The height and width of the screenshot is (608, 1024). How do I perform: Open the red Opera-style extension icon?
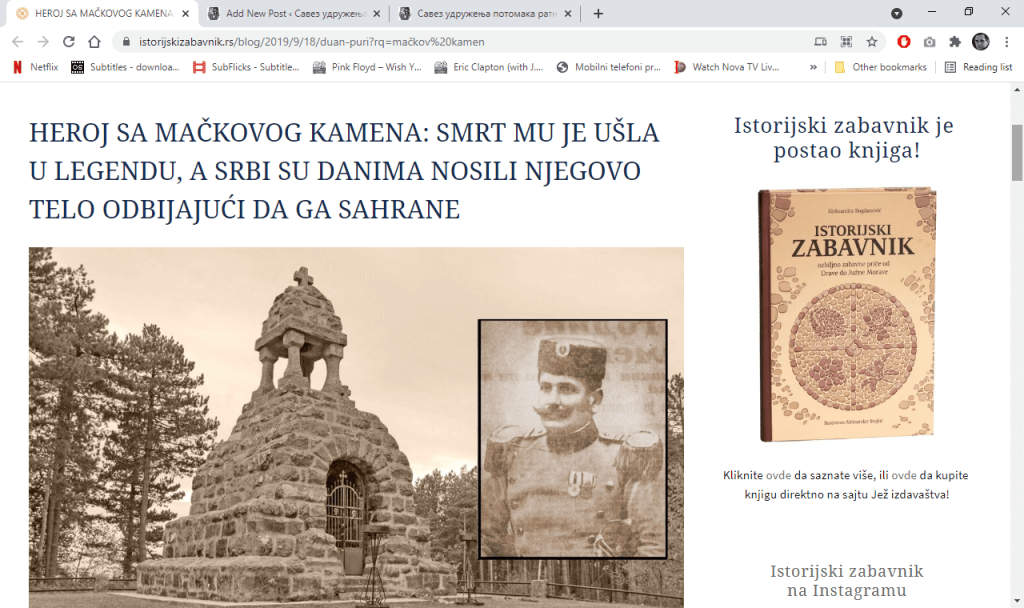903,42
